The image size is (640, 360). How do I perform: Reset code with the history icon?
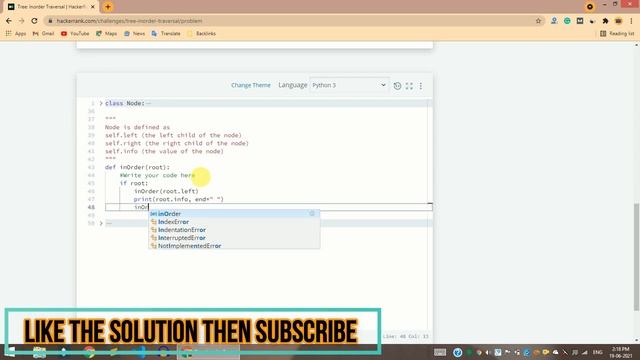click(x=397, y=86)
